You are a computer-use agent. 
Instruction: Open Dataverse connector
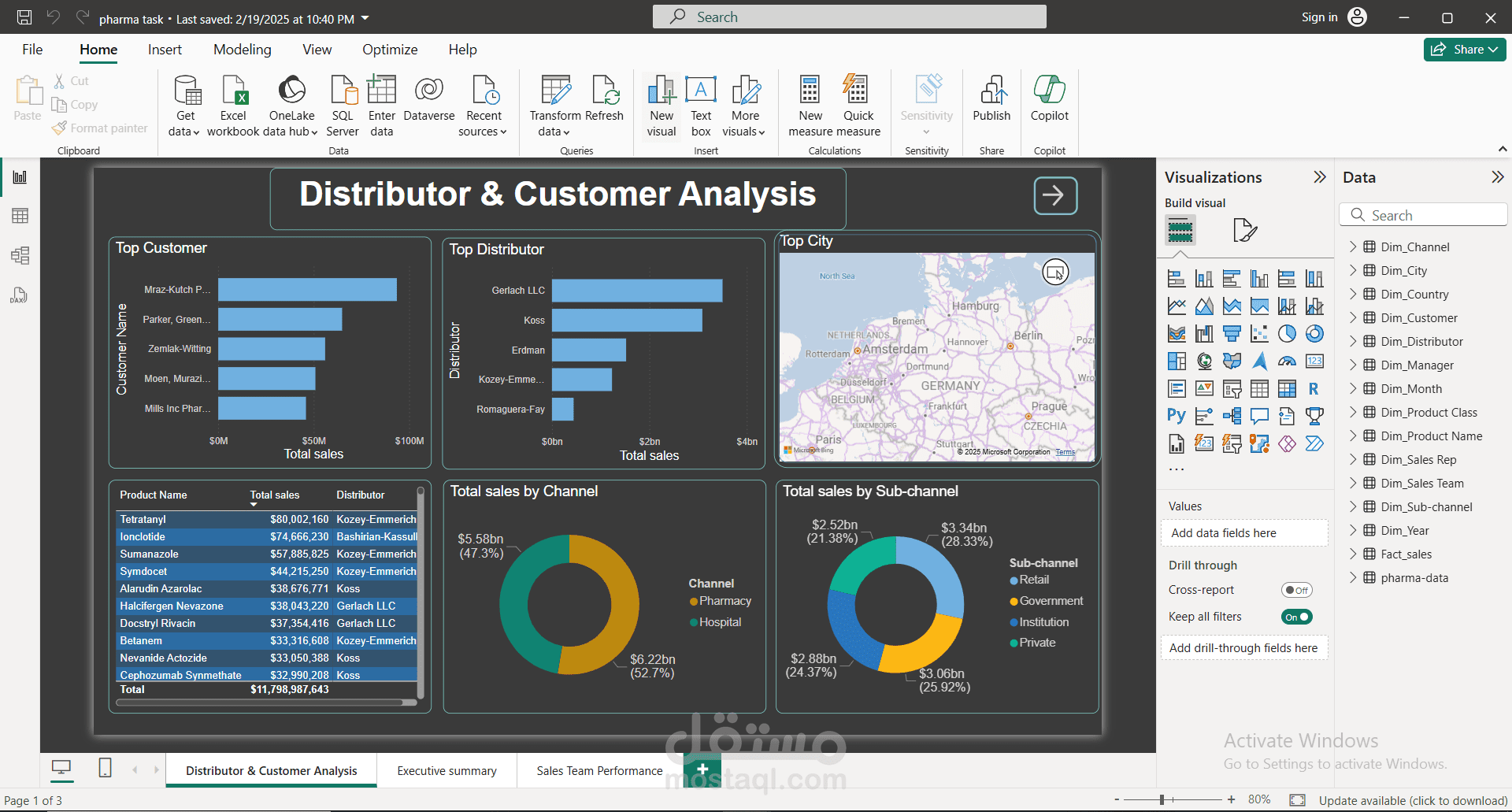pyautogui.click(x=429, y=98)
